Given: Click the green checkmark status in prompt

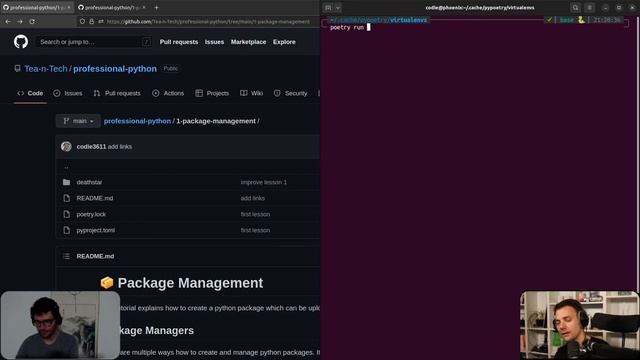Looking at the screenshot, I should [549, 20].
